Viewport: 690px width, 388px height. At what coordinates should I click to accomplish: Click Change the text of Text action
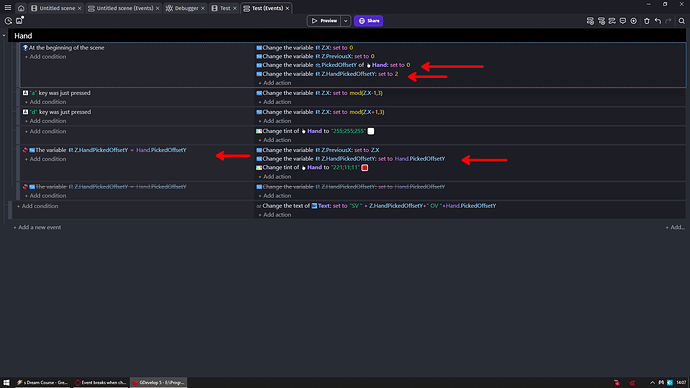(376, 206)
